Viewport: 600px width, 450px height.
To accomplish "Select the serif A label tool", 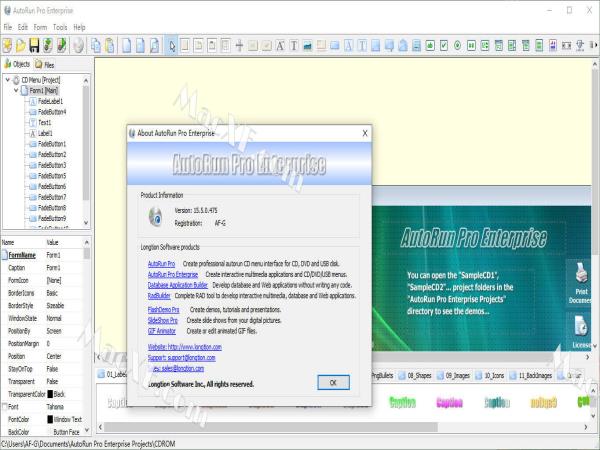I will [x=280, y=46].
